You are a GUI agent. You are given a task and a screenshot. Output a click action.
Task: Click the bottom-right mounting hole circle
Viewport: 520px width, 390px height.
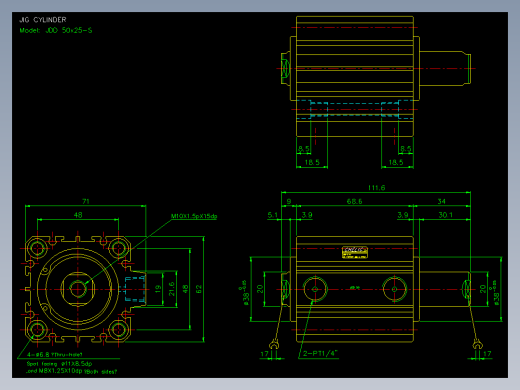point(118,330)
